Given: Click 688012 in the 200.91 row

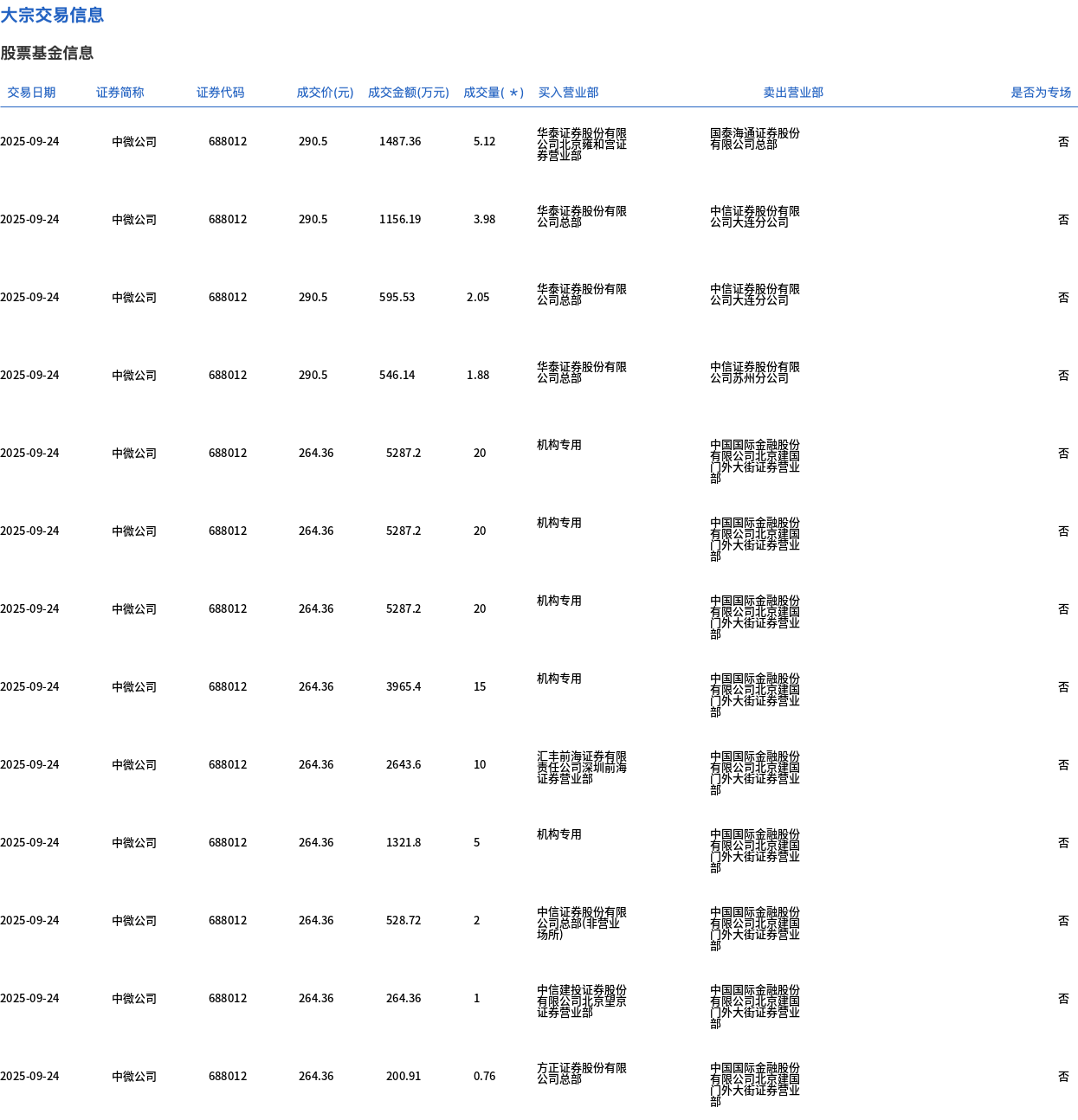Looking at the screenshot, I should 228,1076.
